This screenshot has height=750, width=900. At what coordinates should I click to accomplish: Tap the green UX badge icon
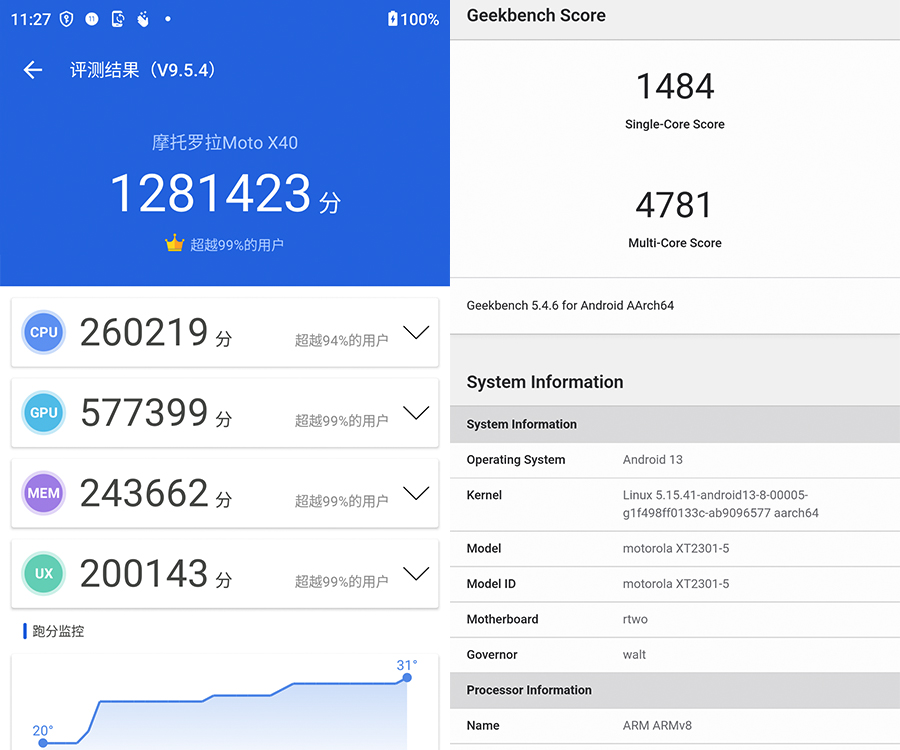pyautogui.click(x=44, y=573)
